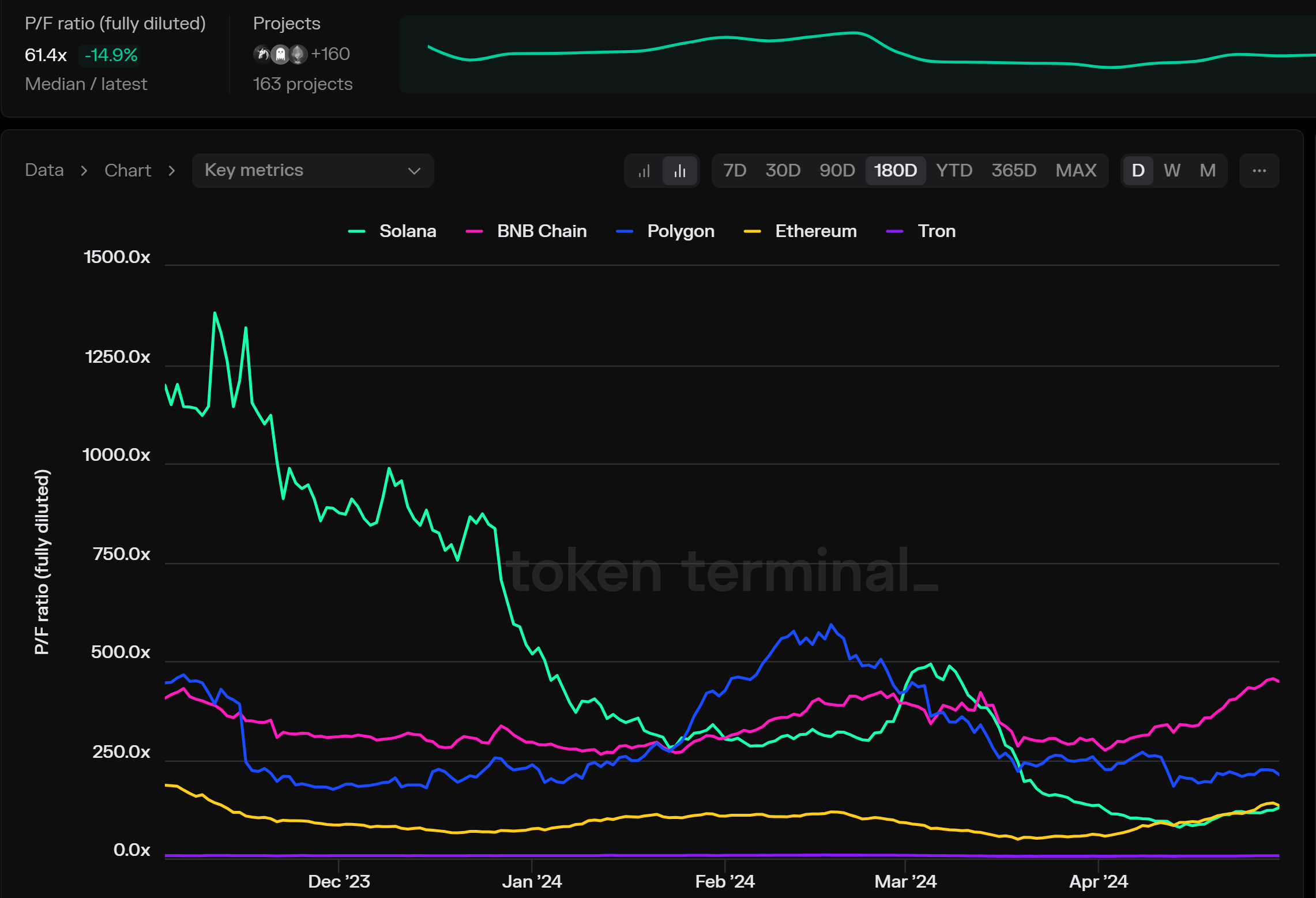This screenshot has height=898, width=1316.
Task: Click the first project avatar icon
Action: (262, 54)
